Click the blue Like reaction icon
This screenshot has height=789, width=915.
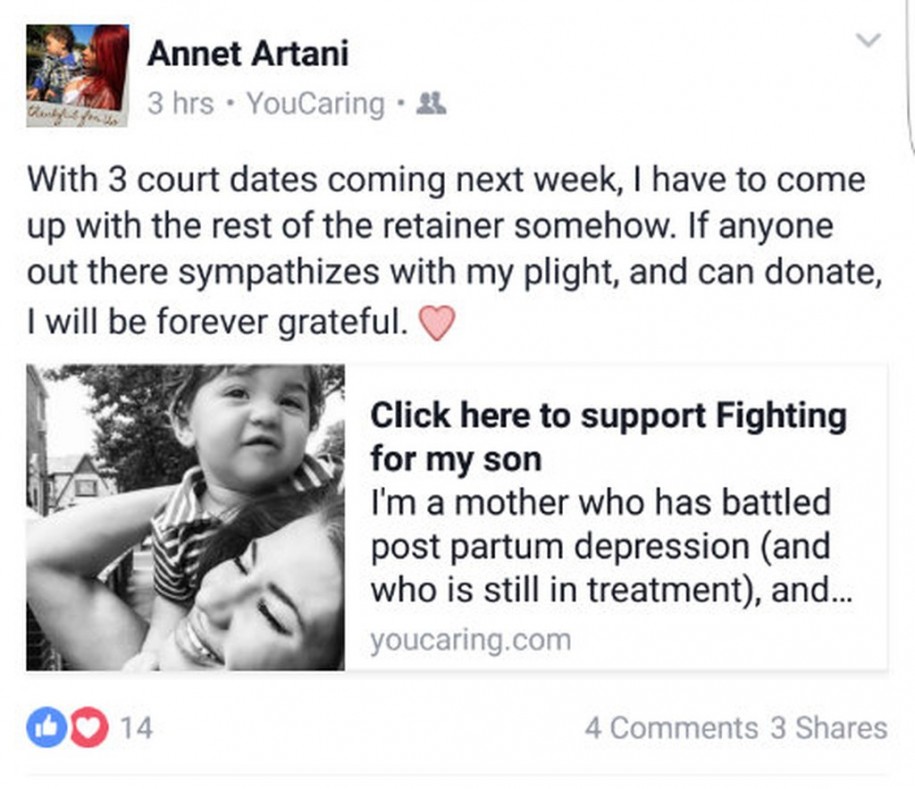point(44,727)
